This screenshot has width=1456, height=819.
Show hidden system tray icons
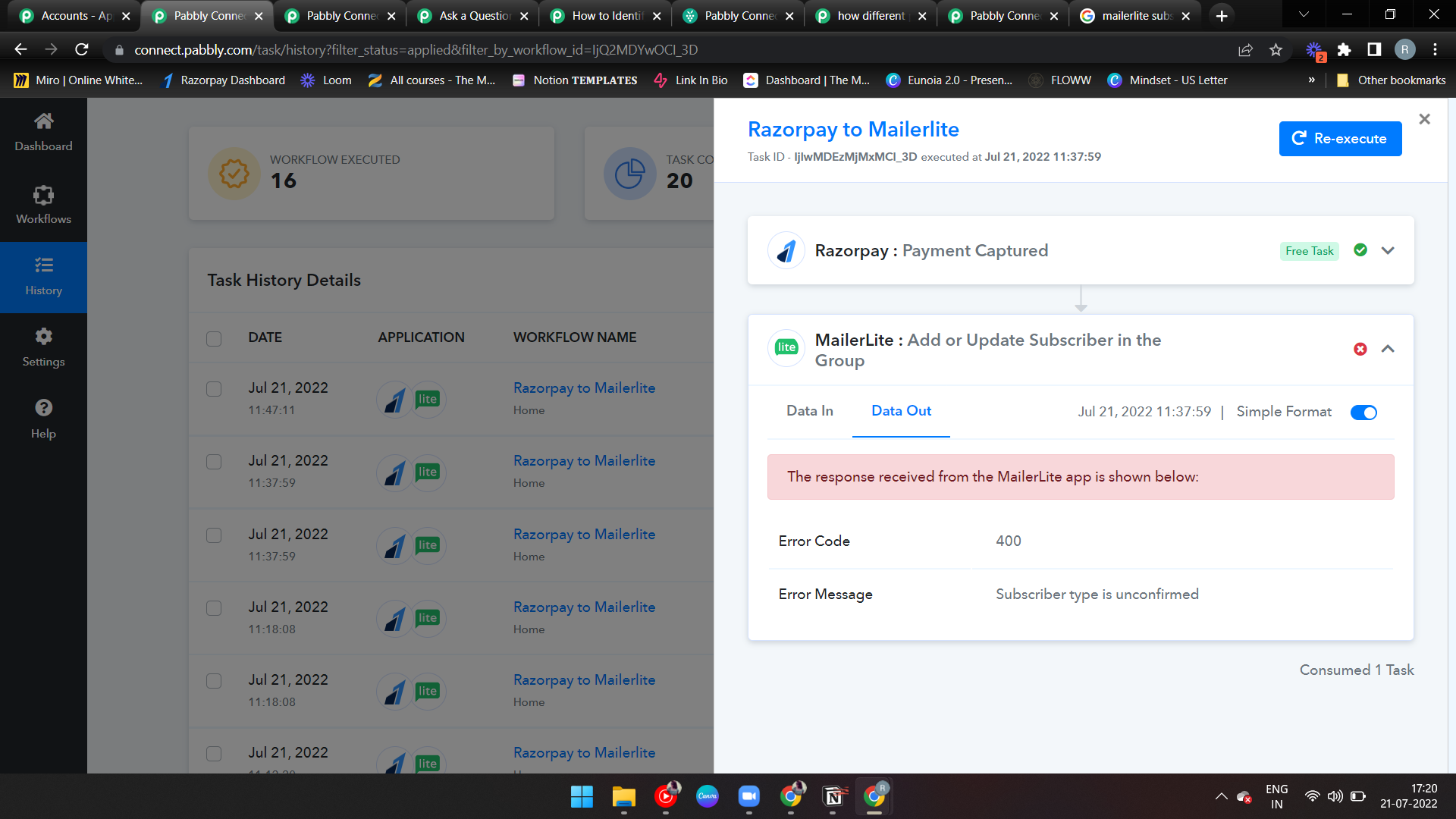coord(1221,796)
